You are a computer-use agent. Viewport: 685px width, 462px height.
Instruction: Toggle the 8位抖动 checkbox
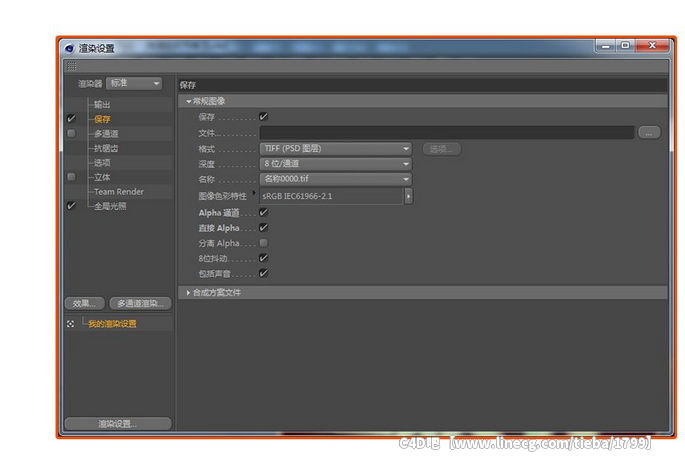[263, 258]
